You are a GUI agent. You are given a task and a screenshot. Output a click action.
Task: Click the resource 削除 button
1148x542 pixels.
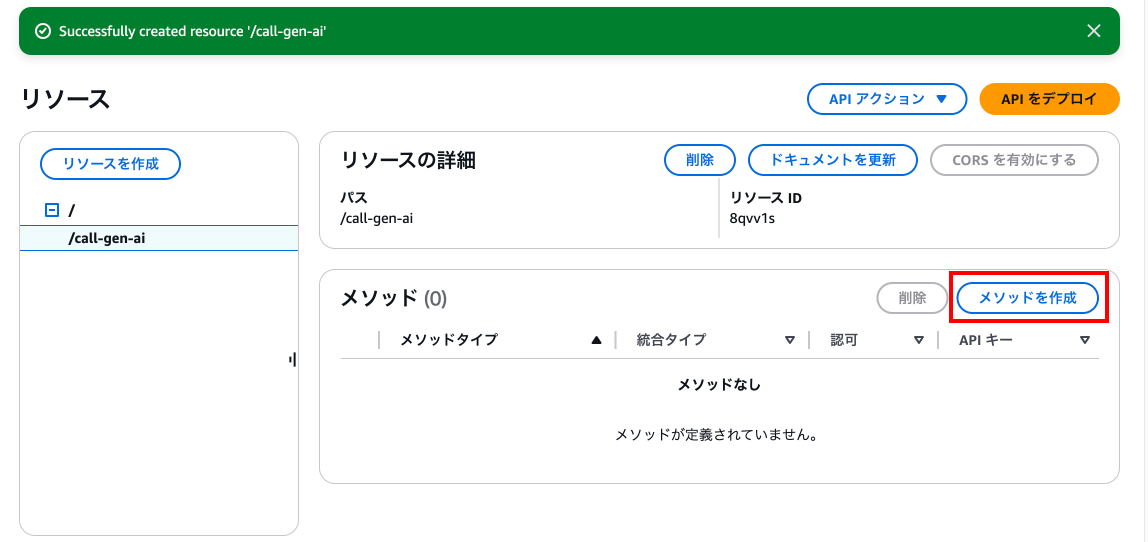700,160
